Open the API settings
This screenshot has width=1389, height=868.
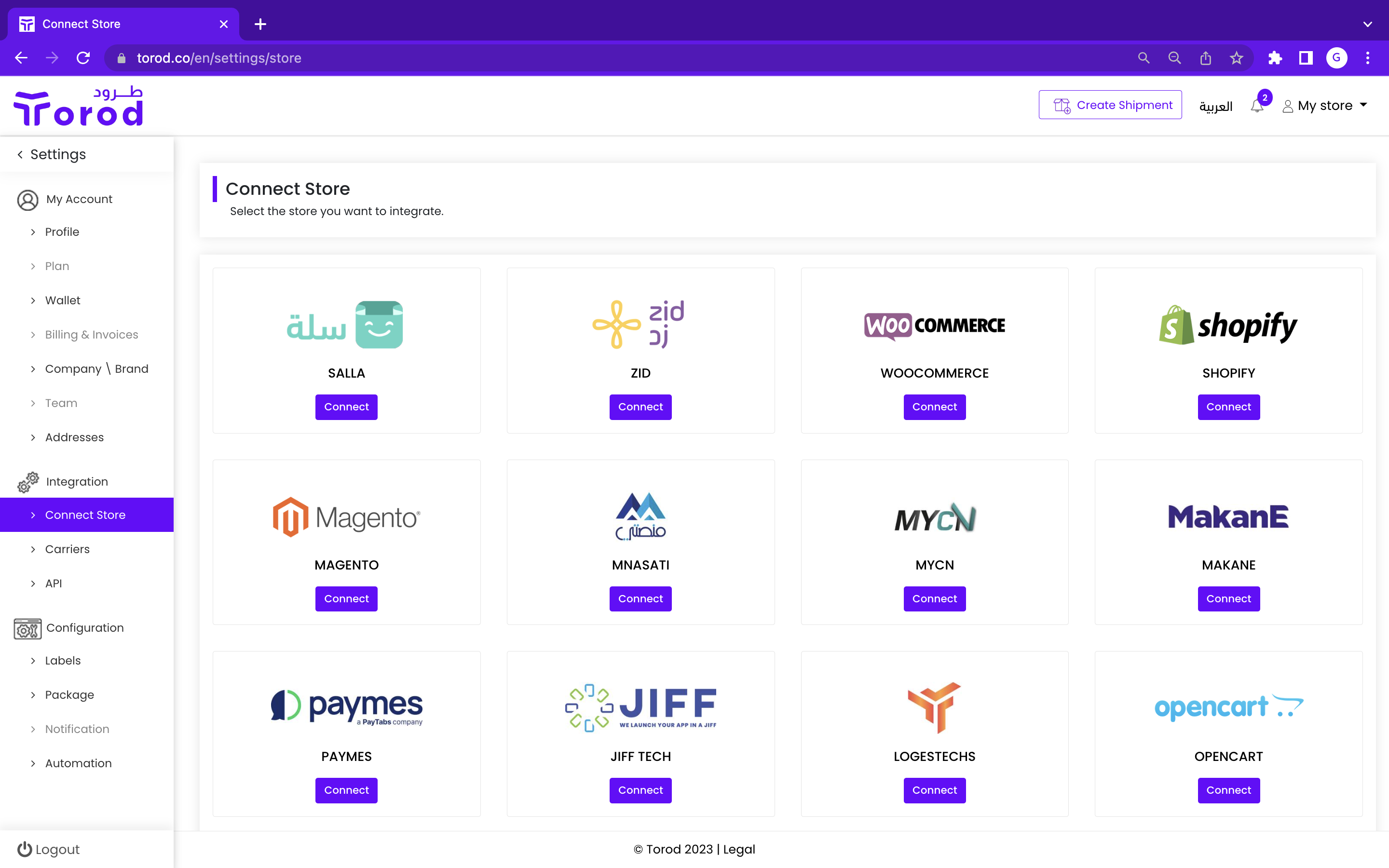coord(54,583)
